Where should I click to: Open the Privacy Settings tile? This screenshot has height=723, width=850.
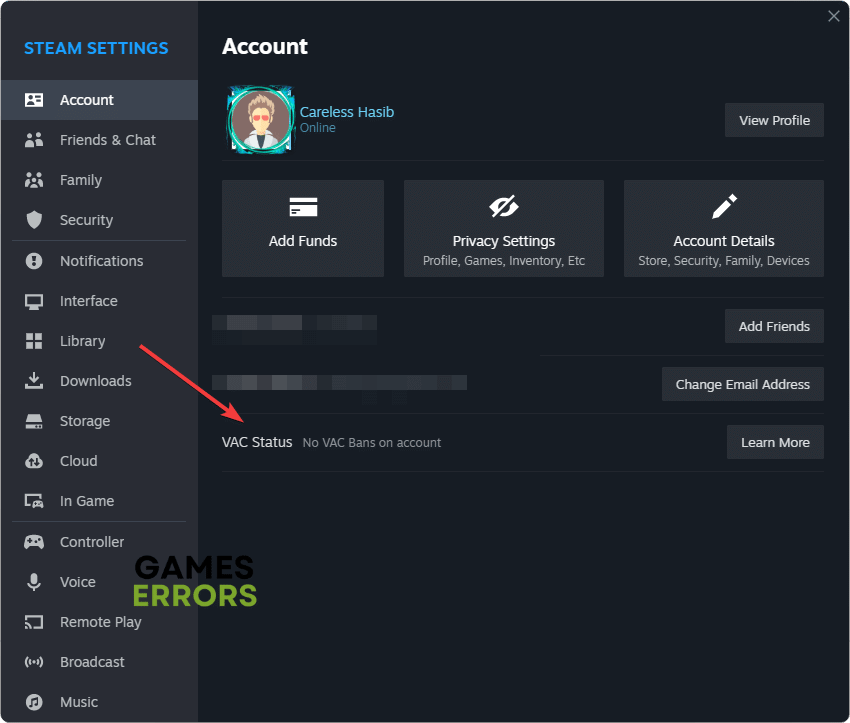pyautogui.click(x=503, y=228)
